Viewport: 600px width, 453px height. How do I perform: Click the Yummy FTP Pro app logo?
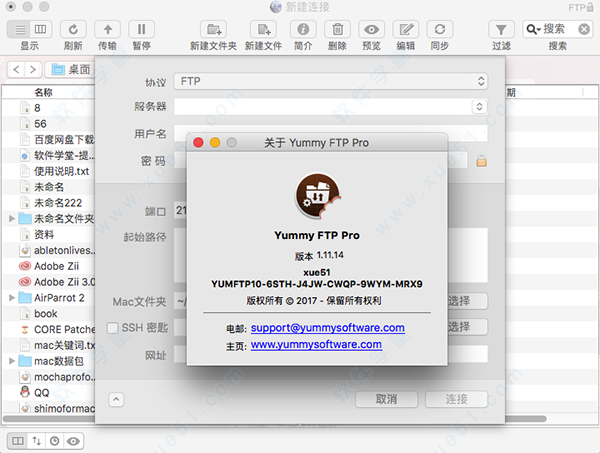pos(317,196)
